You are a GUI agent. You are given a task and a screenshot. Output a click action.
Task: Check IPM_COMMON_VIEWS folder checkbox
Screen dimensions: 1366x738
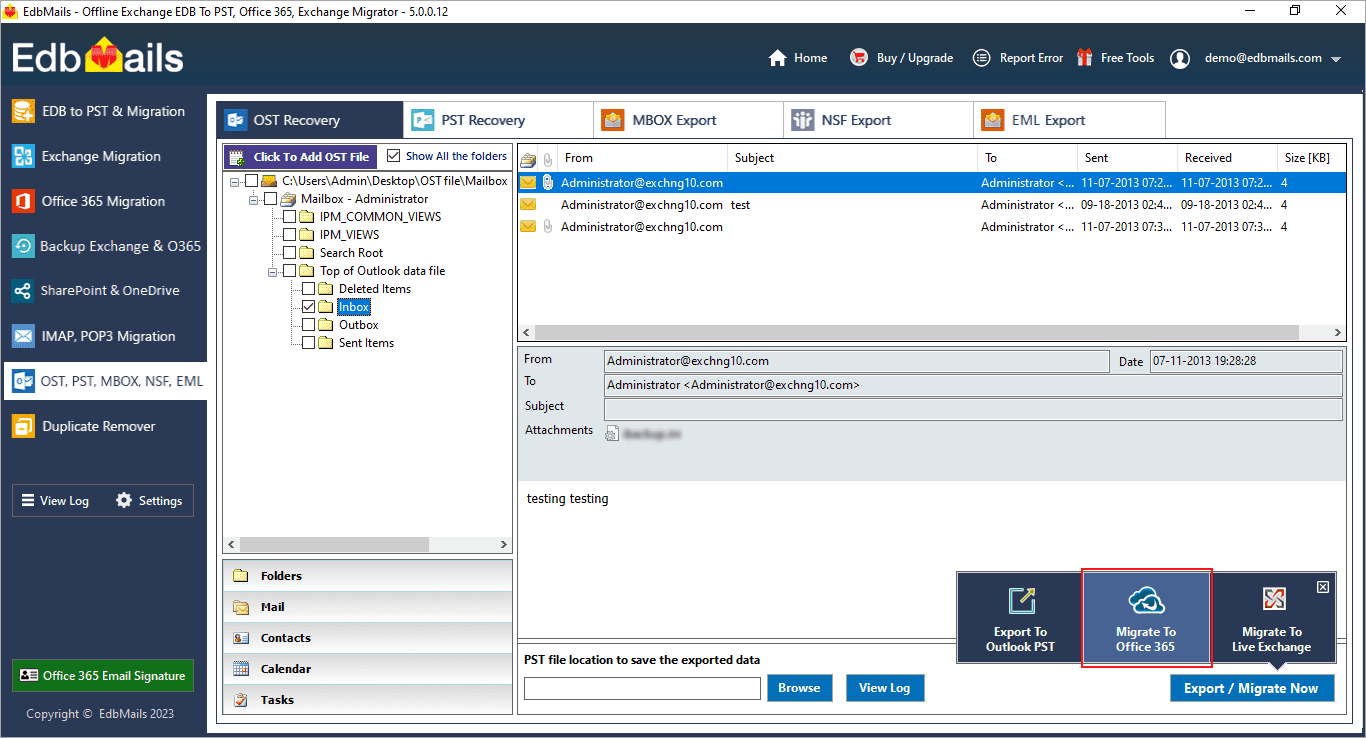tap(289, 217)
